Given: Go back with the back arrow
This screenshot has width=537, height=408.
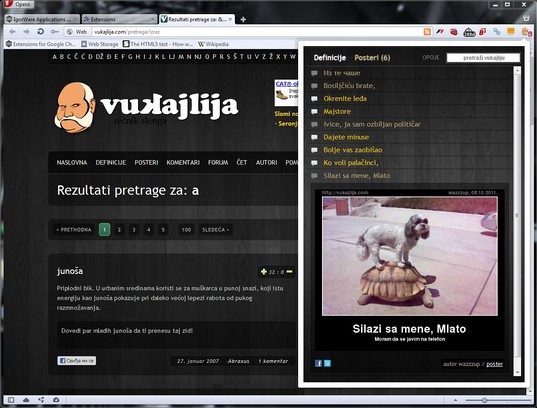Looking at the screenshot, I should 13,32.
